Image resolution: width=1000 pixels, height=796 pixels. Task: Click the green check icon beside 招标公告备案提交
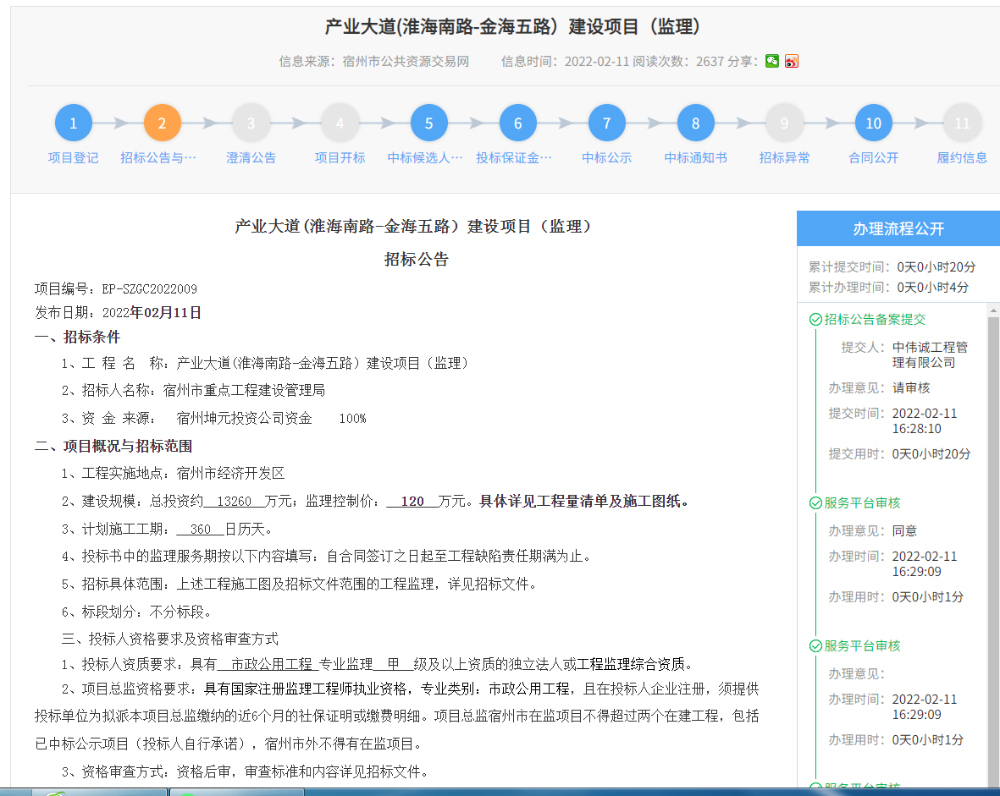(x=815, y=320)
